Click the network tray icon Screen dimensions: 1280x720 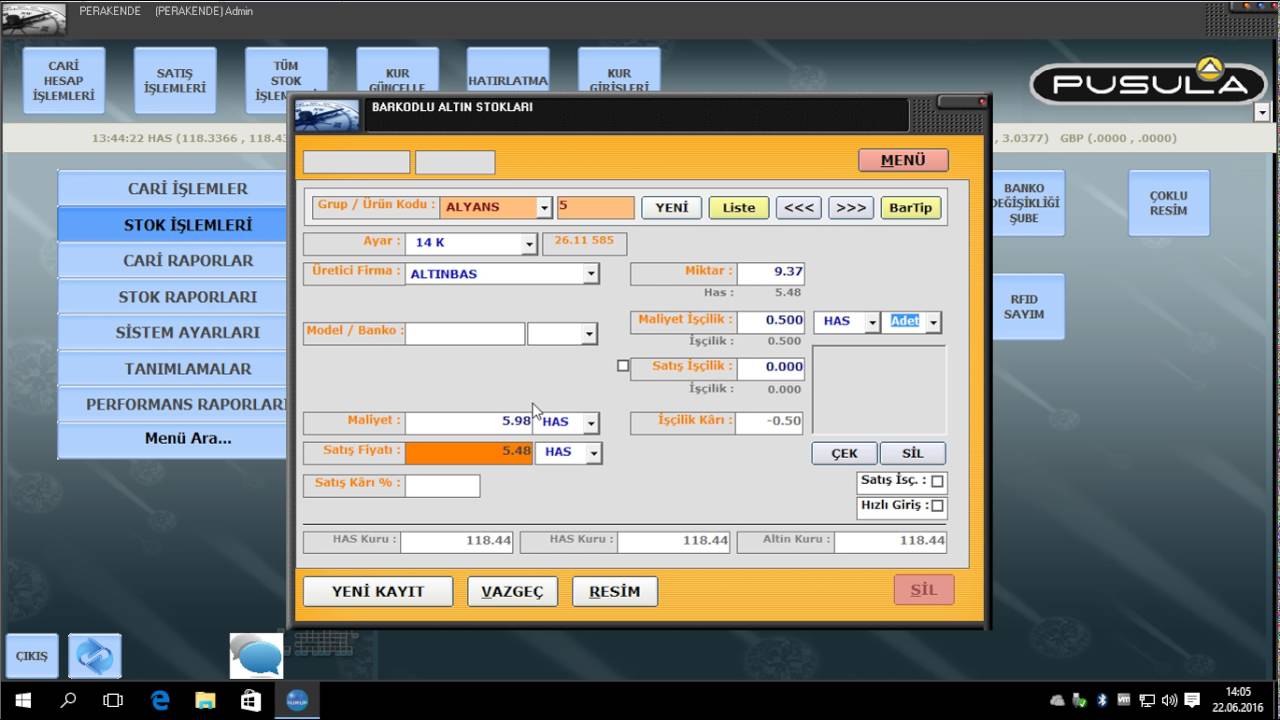pos(1147,700)
